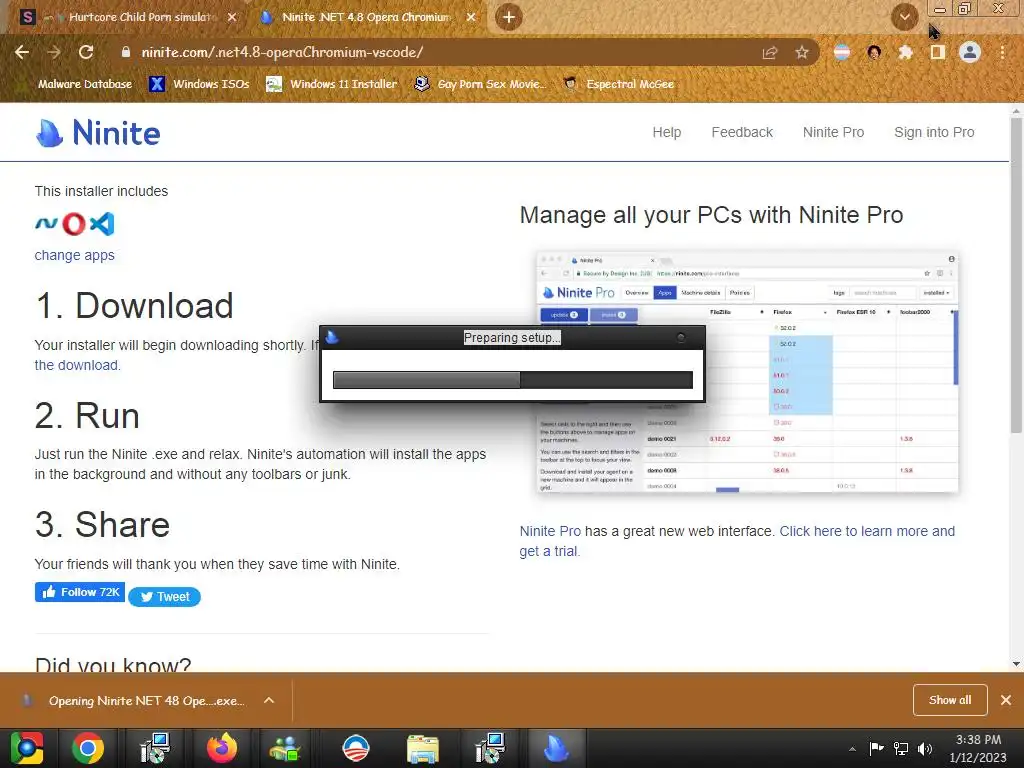The image size is (1024, 768).
Task: Click the Ninite logo
Action: click(x=98, y=133)
